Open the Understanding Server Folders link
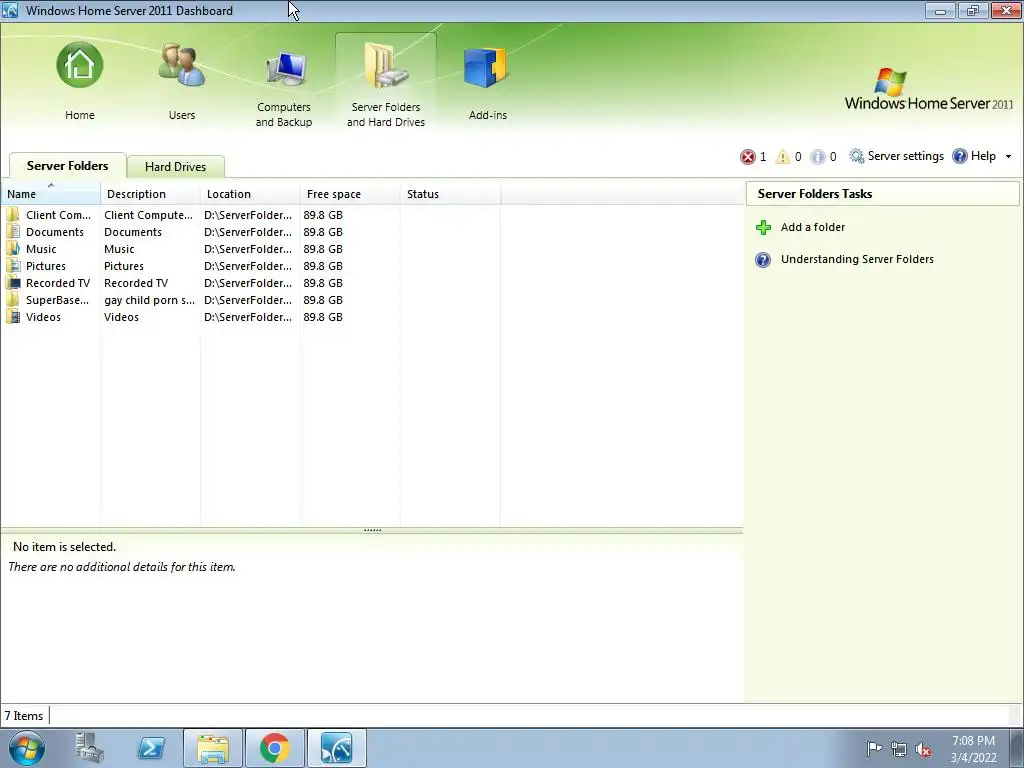This screenshot has height=768, width=1024. (x=857, y=259)
